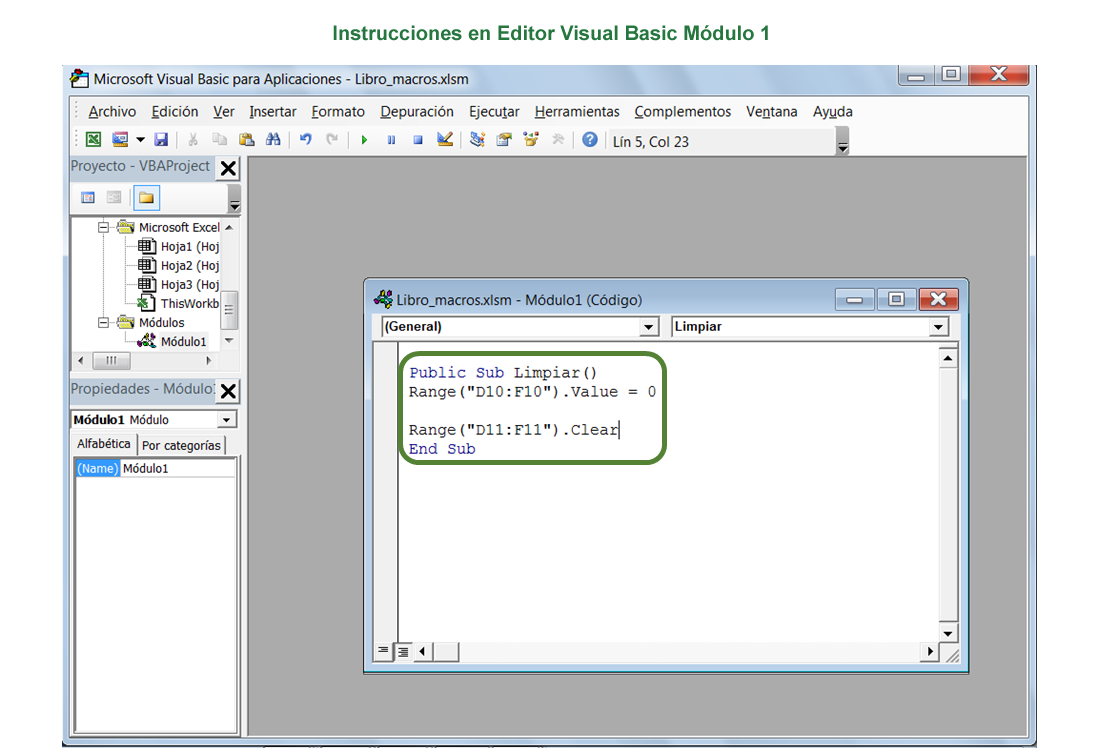
Task: Click the Copy icon in the toolbar
Action: click(220, 140)
